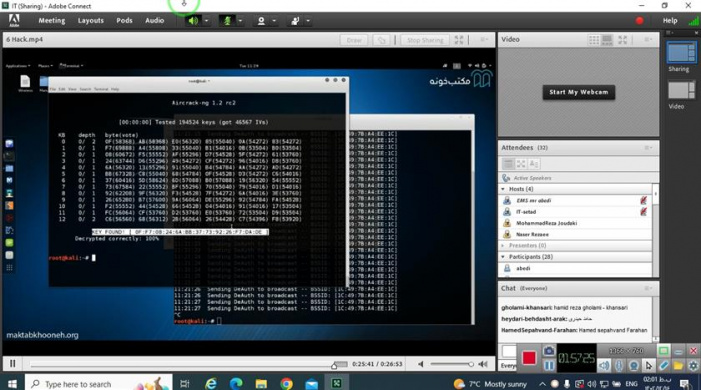This screenshot has width=701, height=390.
Task: Open the recorder output folder icon
Action: tap(678, 365)
